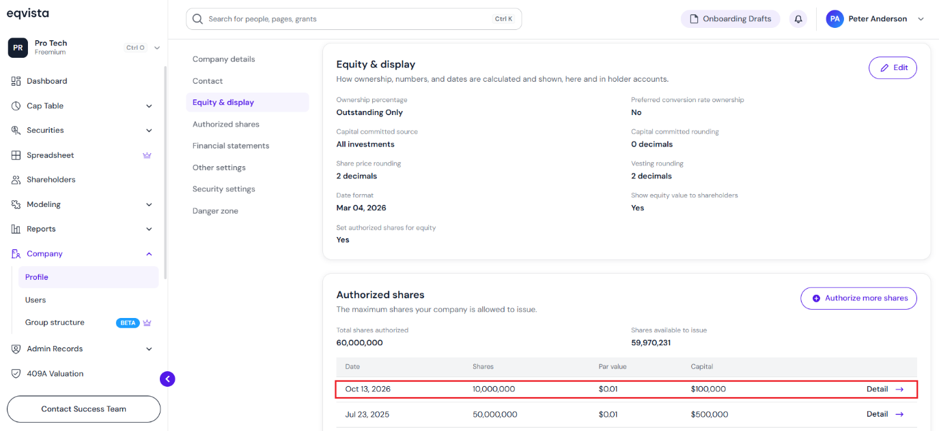
Task: Click the Group structure crown icon
Action: pos(147,323)
